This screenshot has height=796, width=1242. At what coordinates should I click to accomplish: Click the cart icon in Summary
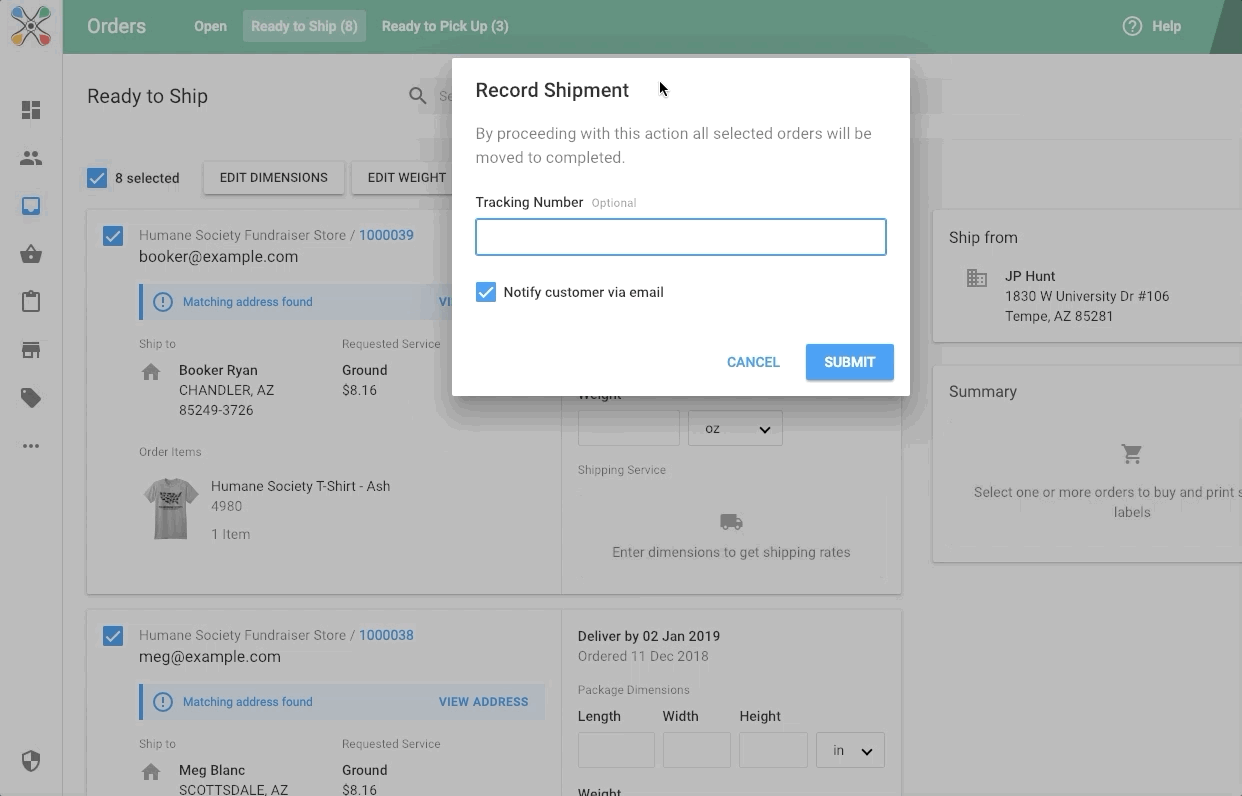(1132, 455)
